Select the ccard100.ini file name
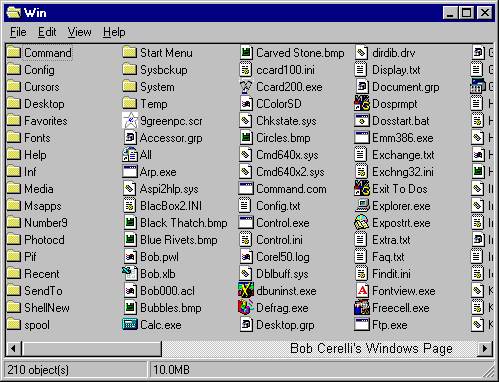 (x=285, y=70)
